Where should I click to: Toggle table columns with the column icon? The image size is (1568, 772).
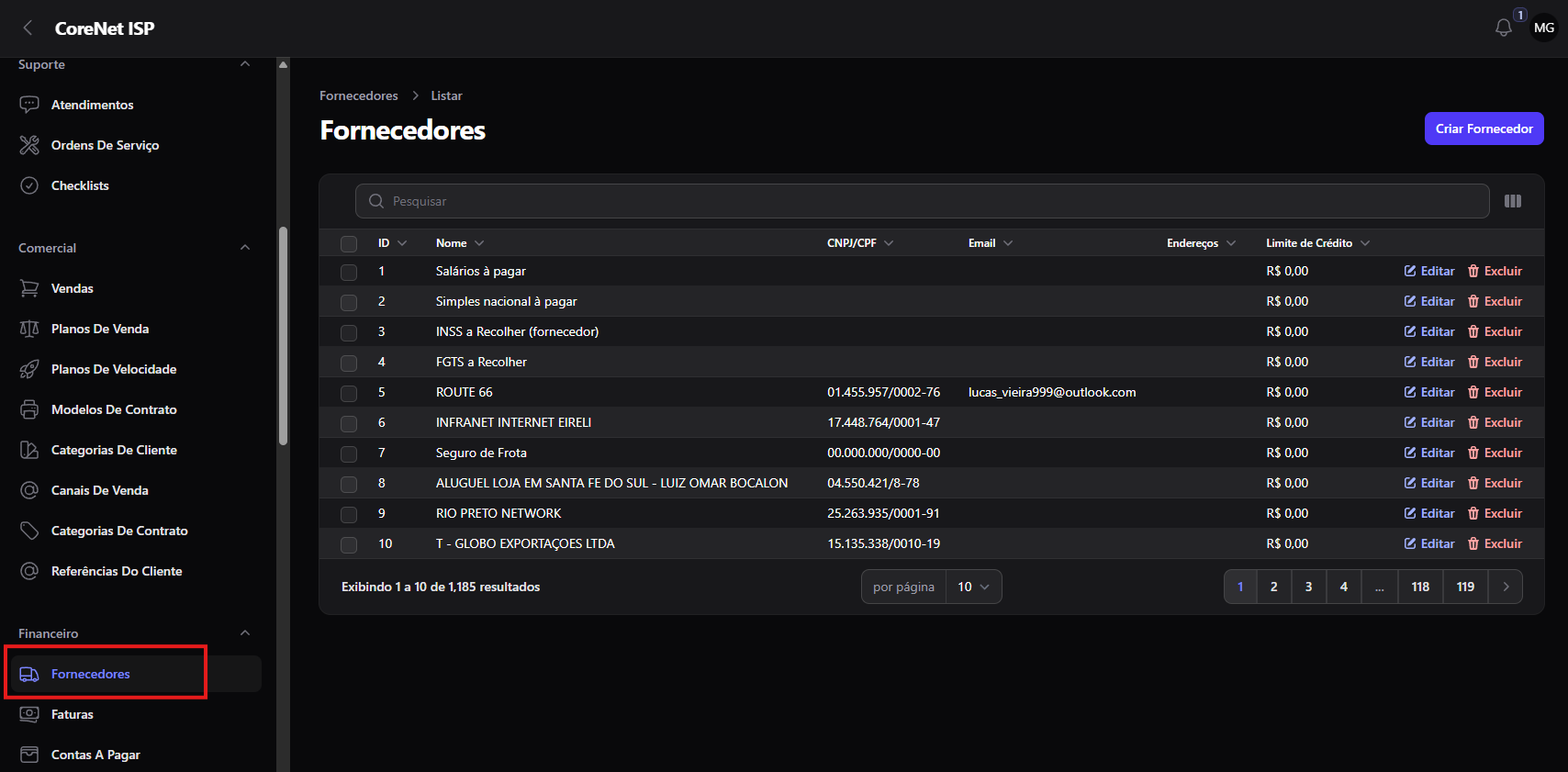click(x=1513, y=201)
